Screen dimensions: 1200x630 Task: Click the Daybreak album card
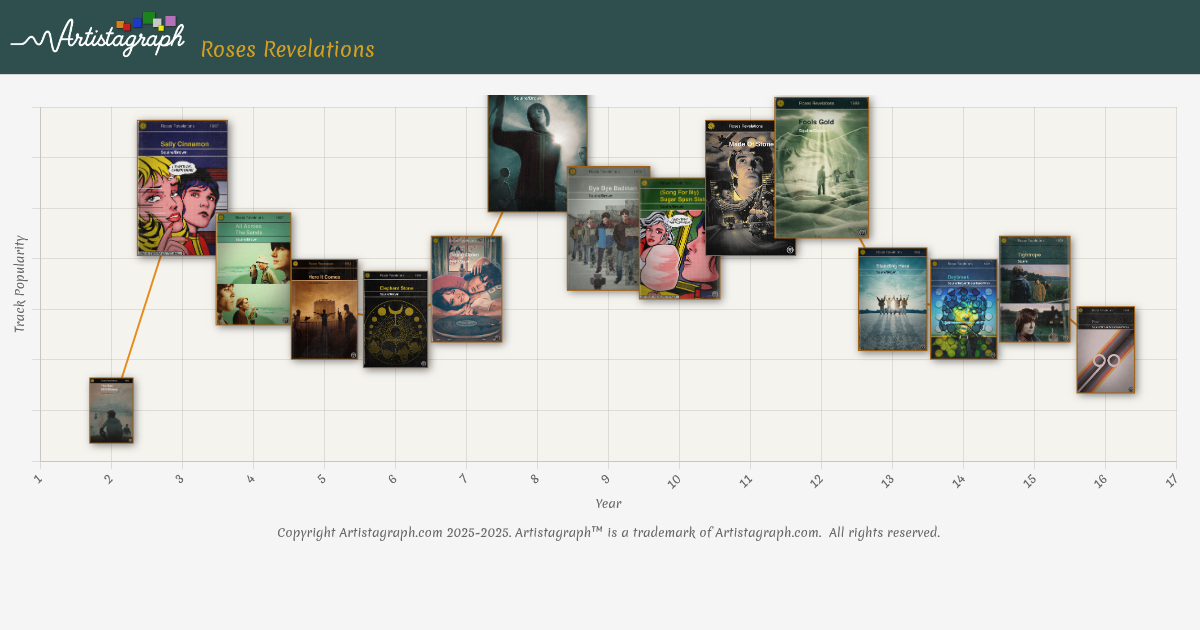(x=963, y=310)
